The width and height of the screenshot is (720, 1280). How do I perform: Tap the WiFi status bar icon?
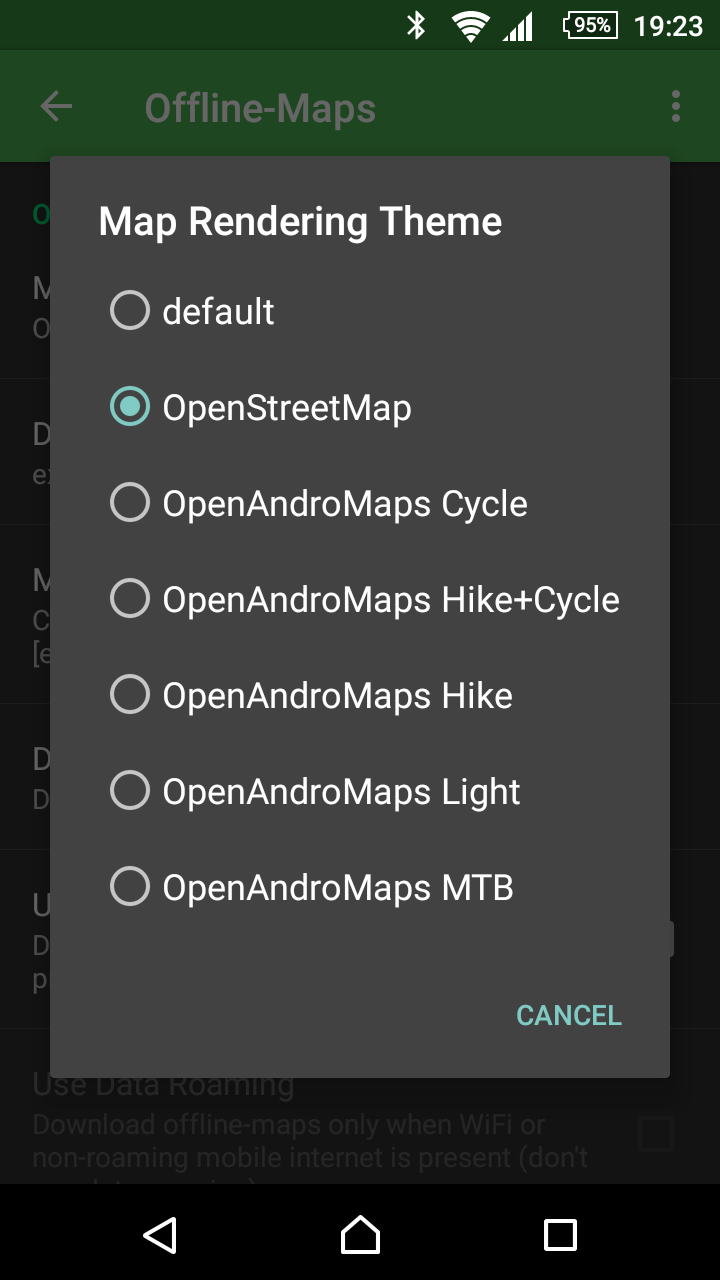(x=469, y=26)
